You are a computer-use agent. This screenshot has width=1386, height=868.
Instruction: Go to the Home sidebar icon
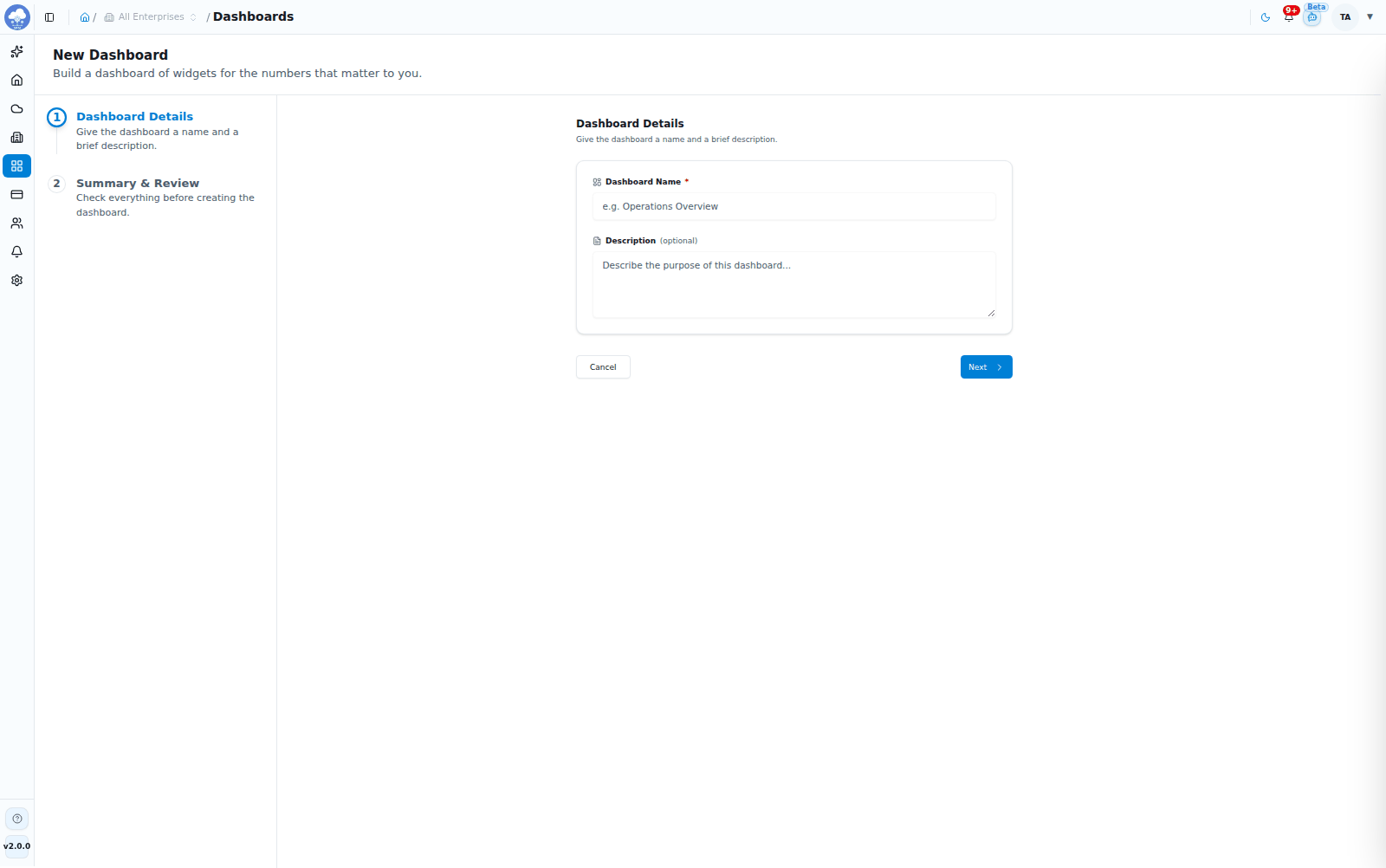16,81
